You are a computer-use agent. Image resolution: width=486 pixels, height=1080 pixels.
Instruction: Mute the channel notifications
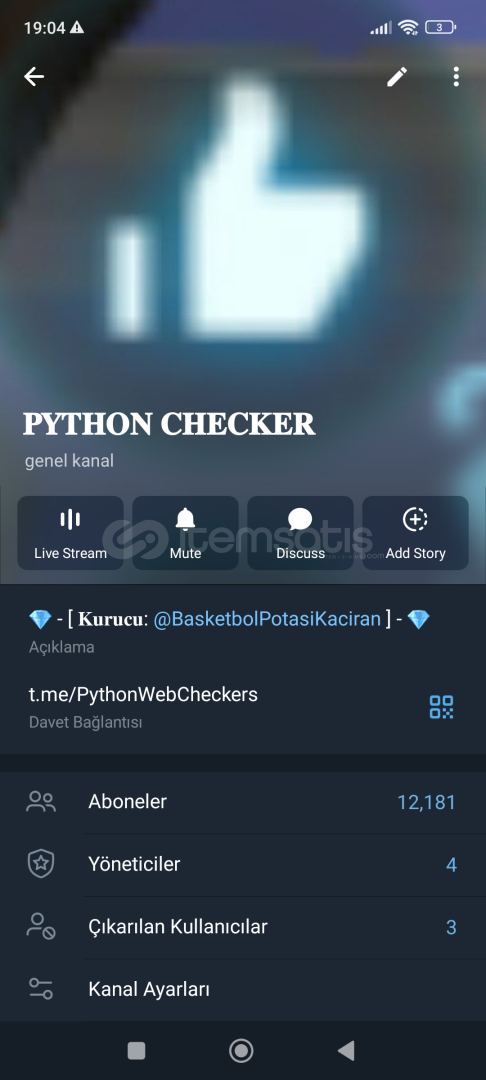coord(185,533)
